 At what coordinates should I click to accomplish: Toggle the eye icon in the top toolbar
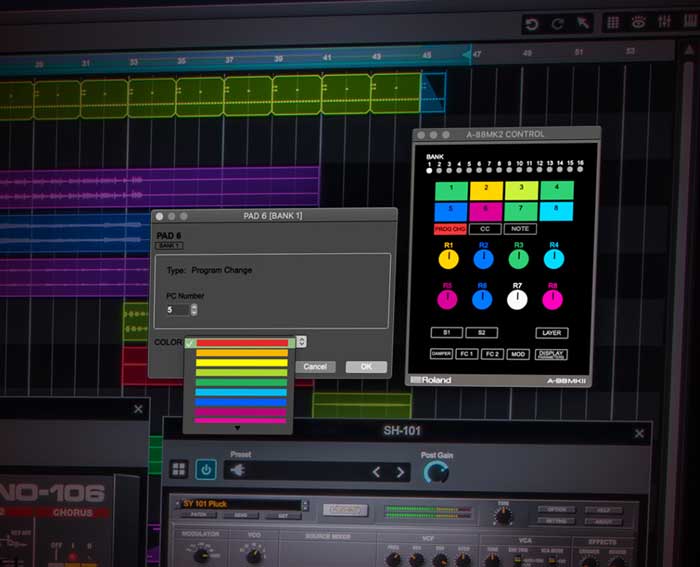638,22
